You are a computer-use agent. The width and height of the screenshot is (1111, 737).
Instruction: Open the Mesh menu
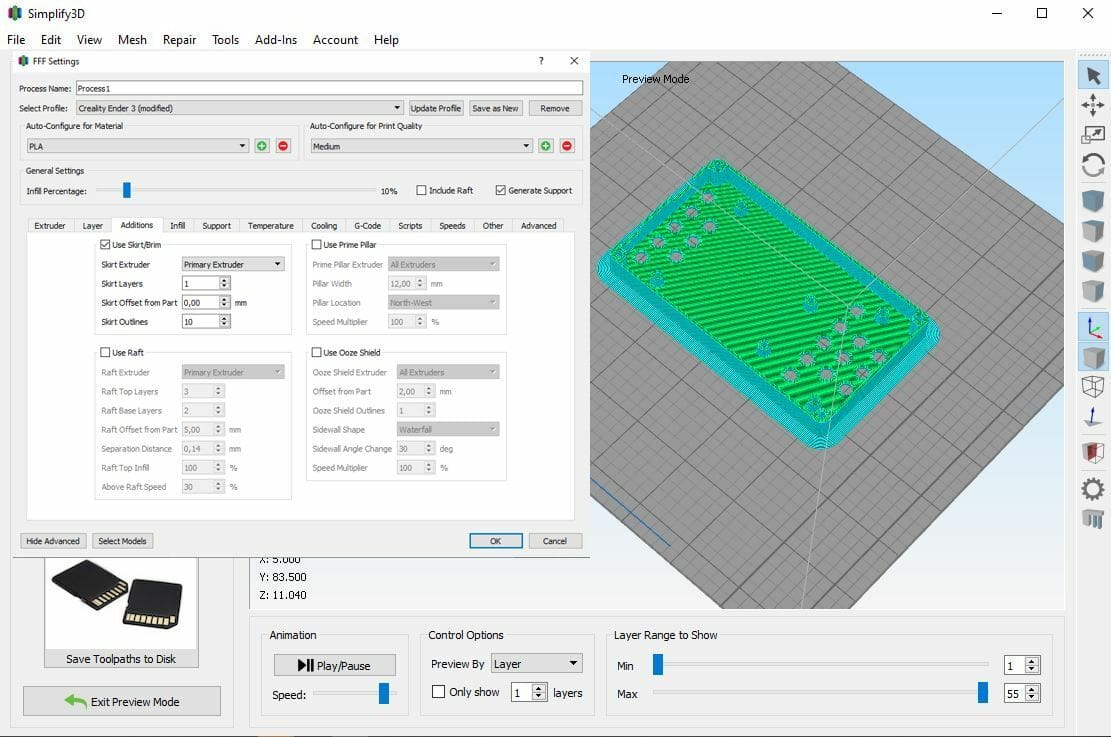point(132,40)
